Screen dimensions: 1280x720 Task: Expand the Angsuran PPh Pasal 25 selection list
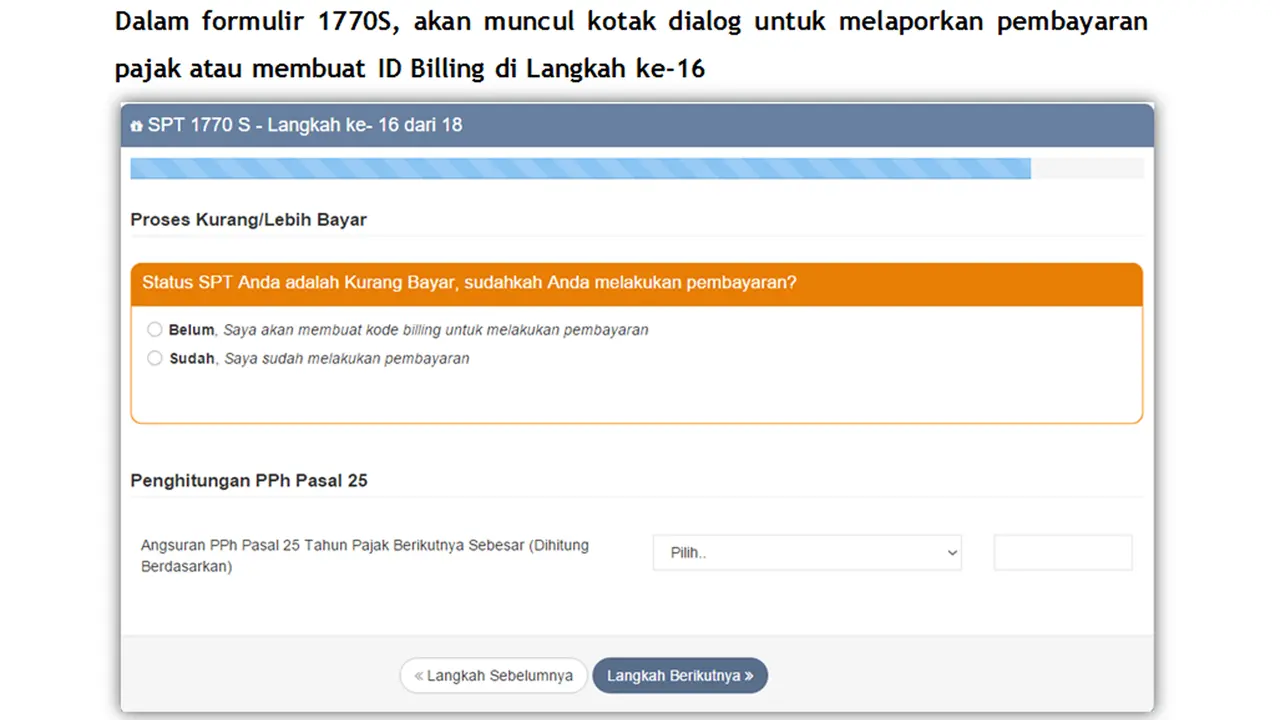point(806,552)
